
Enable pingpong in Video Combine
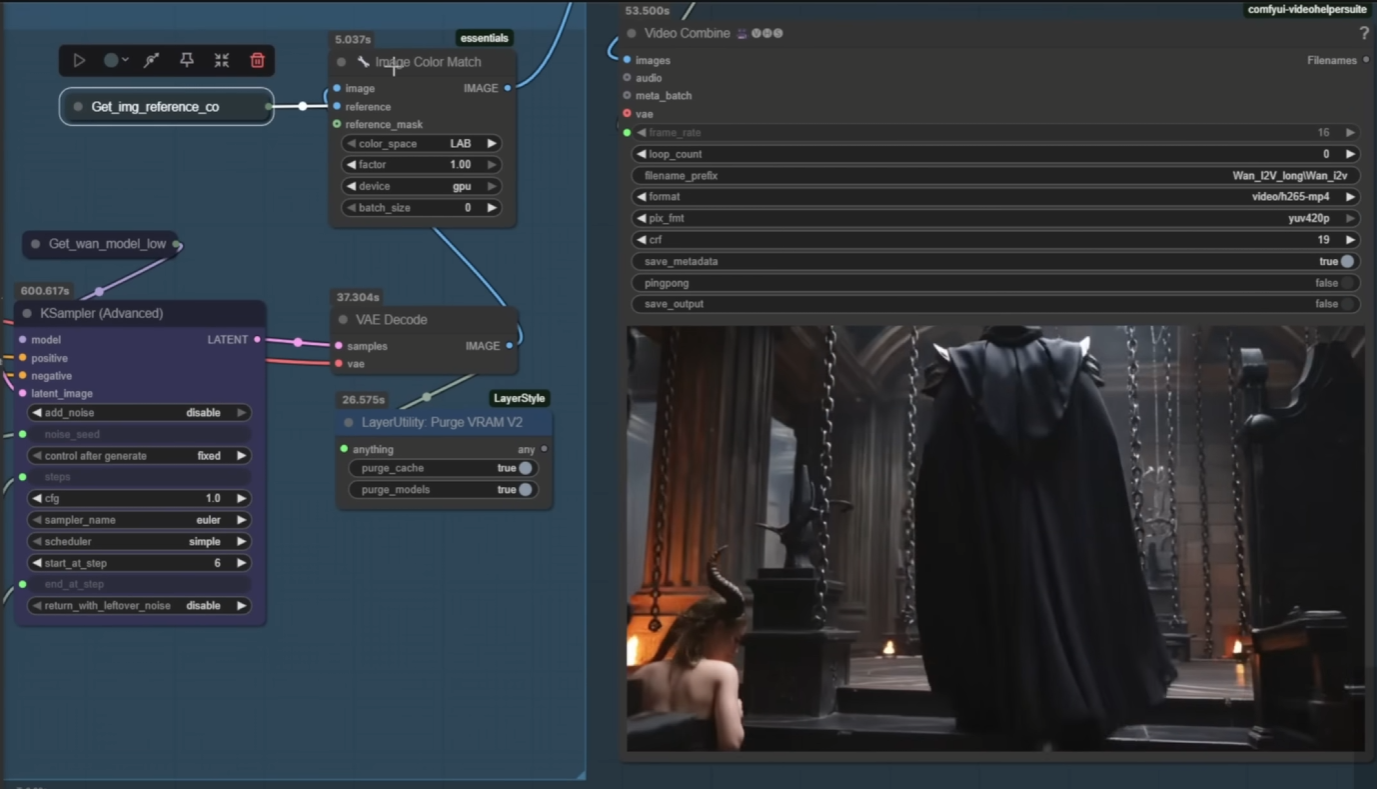[x=1348, y=283]
